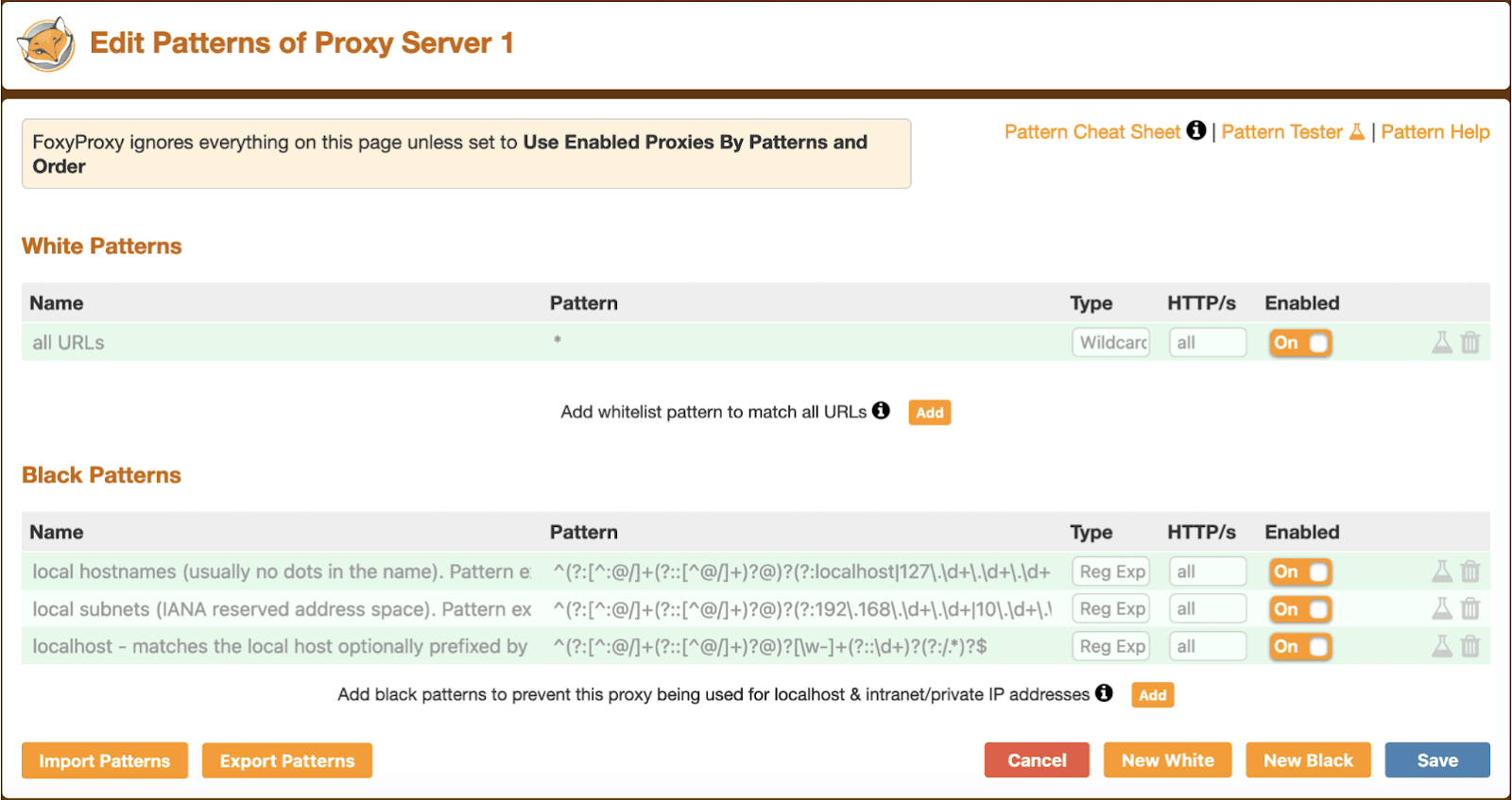The image size is (1512, 800).
Task: Test the local subnets pattern flask icon
Action: tap(1442, 608)
